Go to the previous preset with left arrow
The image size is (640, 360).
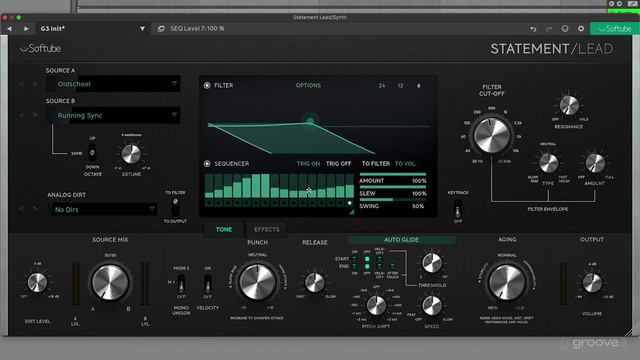coord(9,29)
